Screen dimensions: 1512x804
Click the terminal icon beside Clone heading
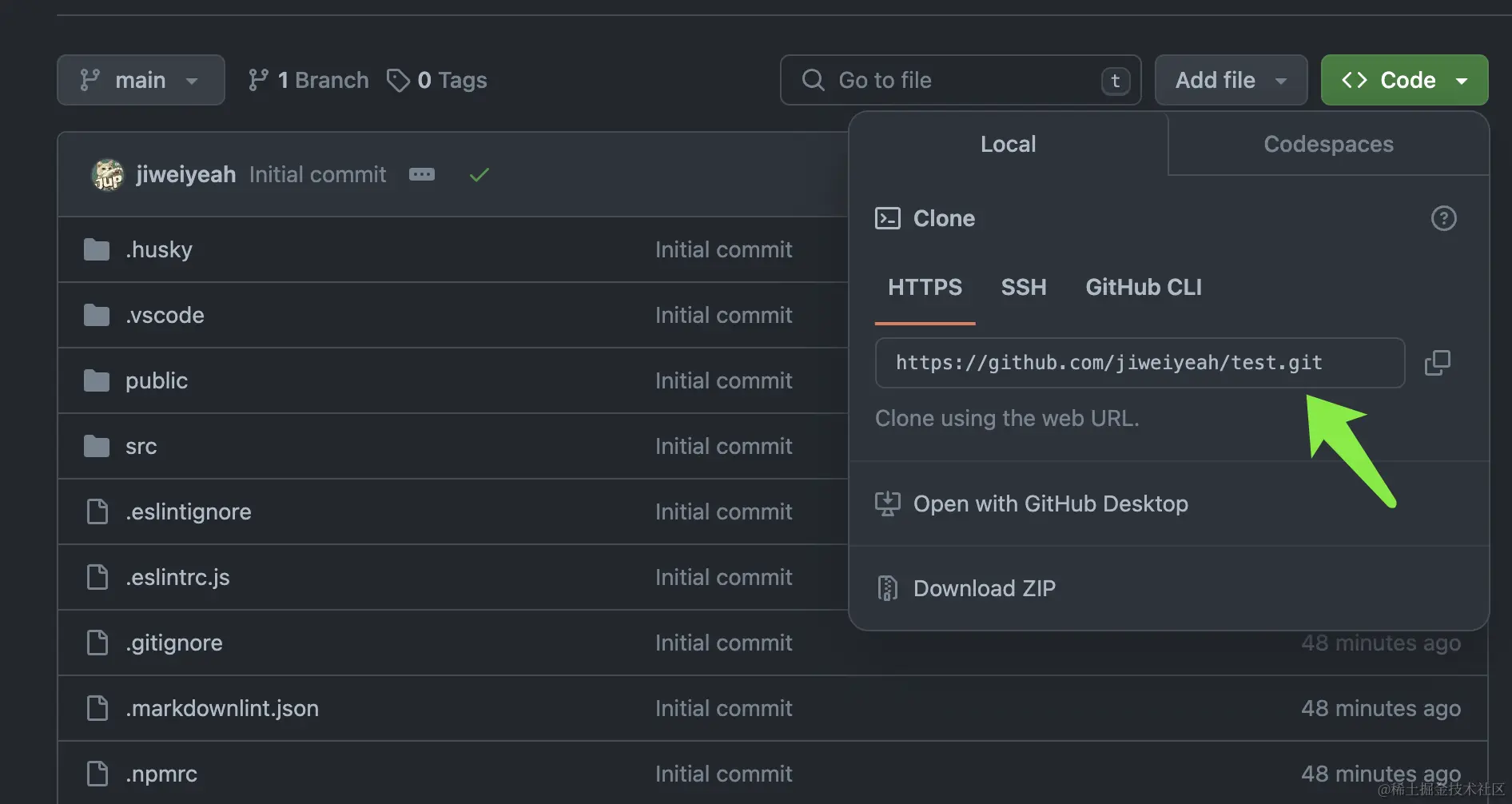pyautogui.click(x=887, y=218)
